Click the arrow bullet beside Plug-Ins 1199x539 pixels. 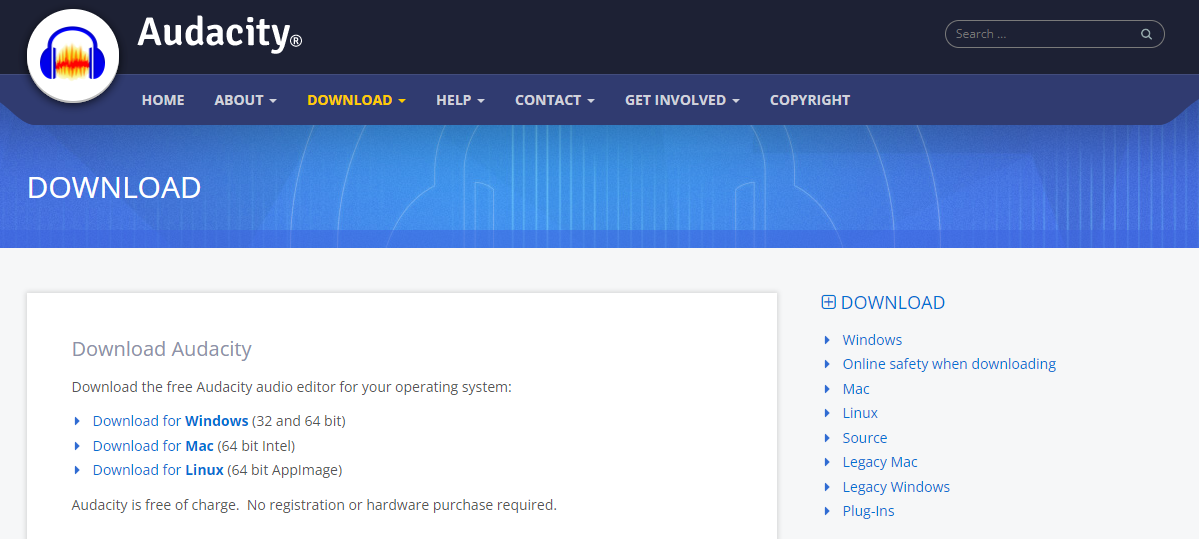[x=827, y=511]
